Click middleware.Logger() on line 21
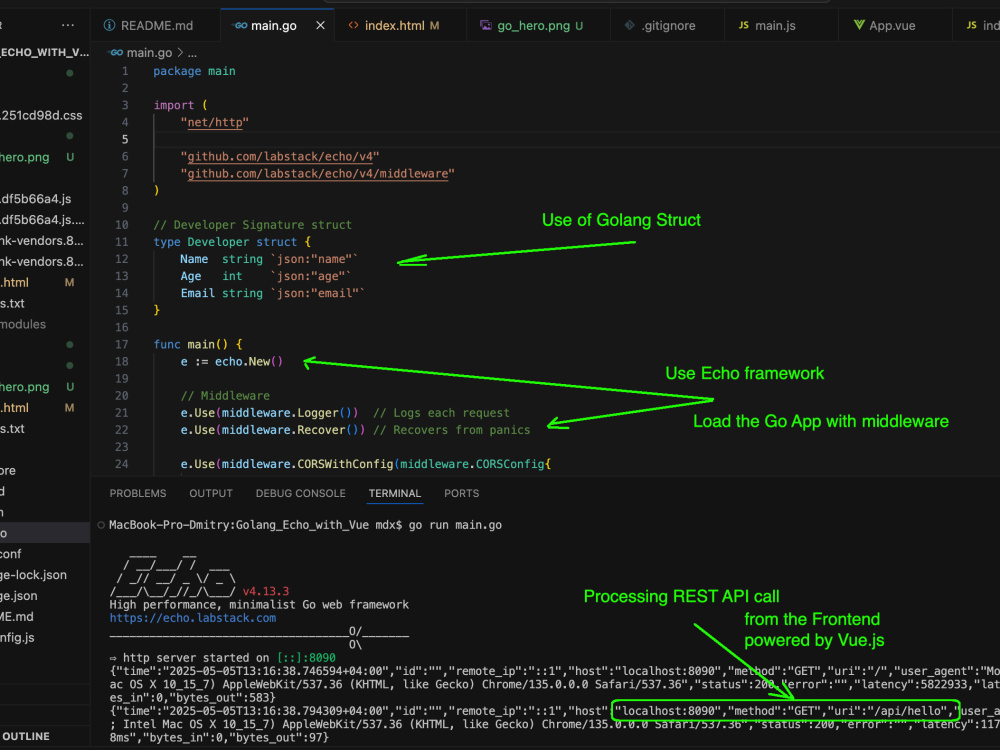The height and width of the screenshot is (750, 1000). point(290,413)
